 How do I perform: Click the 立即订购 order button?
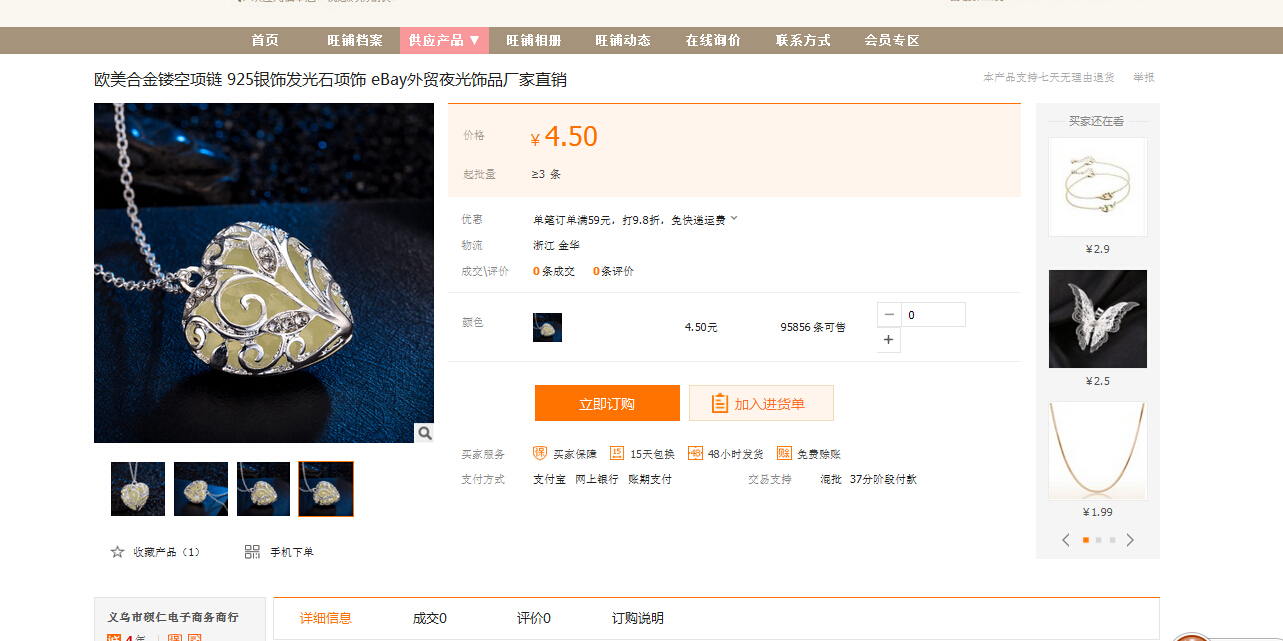607,404
